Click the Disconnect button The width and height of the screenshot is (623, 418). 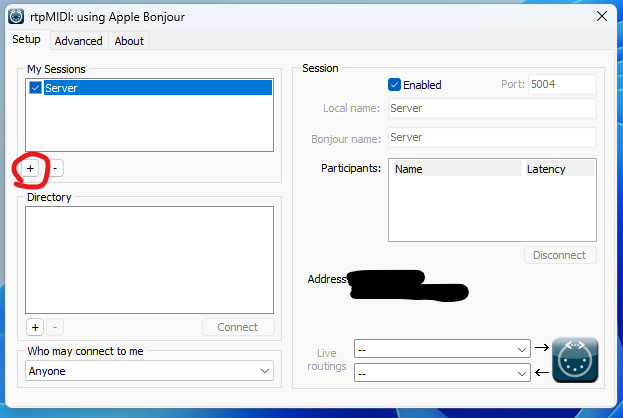point(560,255)
